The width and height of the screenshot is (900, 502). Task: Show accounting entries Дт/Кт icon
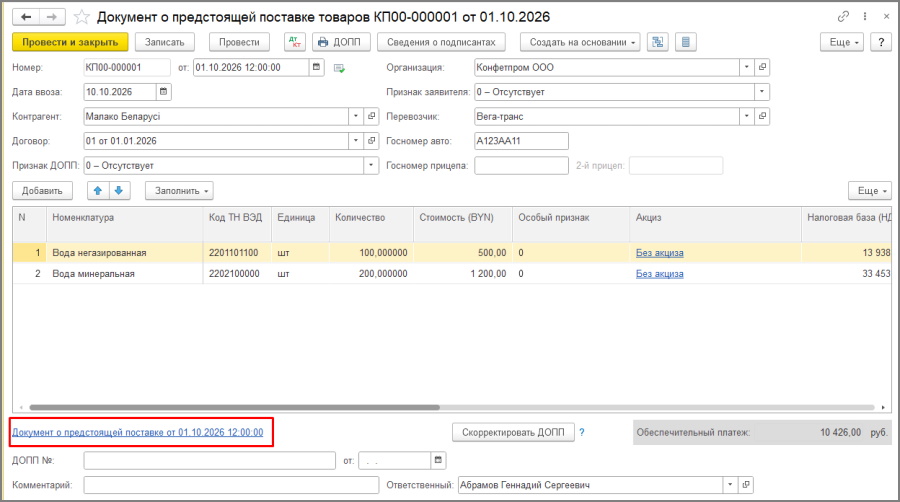[294, 42]
